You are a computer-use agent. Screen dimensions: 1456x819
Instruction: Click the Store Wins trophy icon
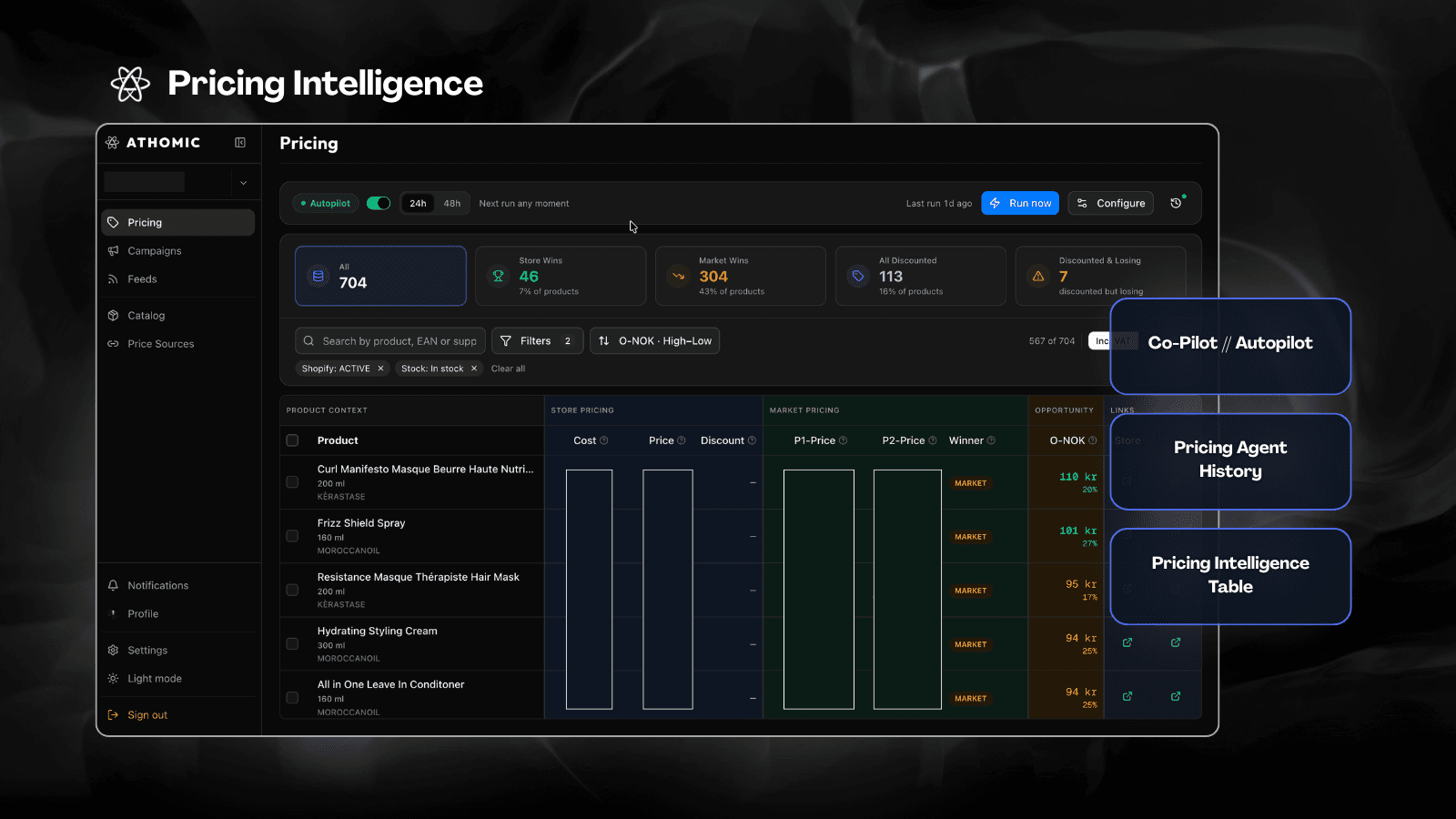pyautogui.click(x=498, y=276)
